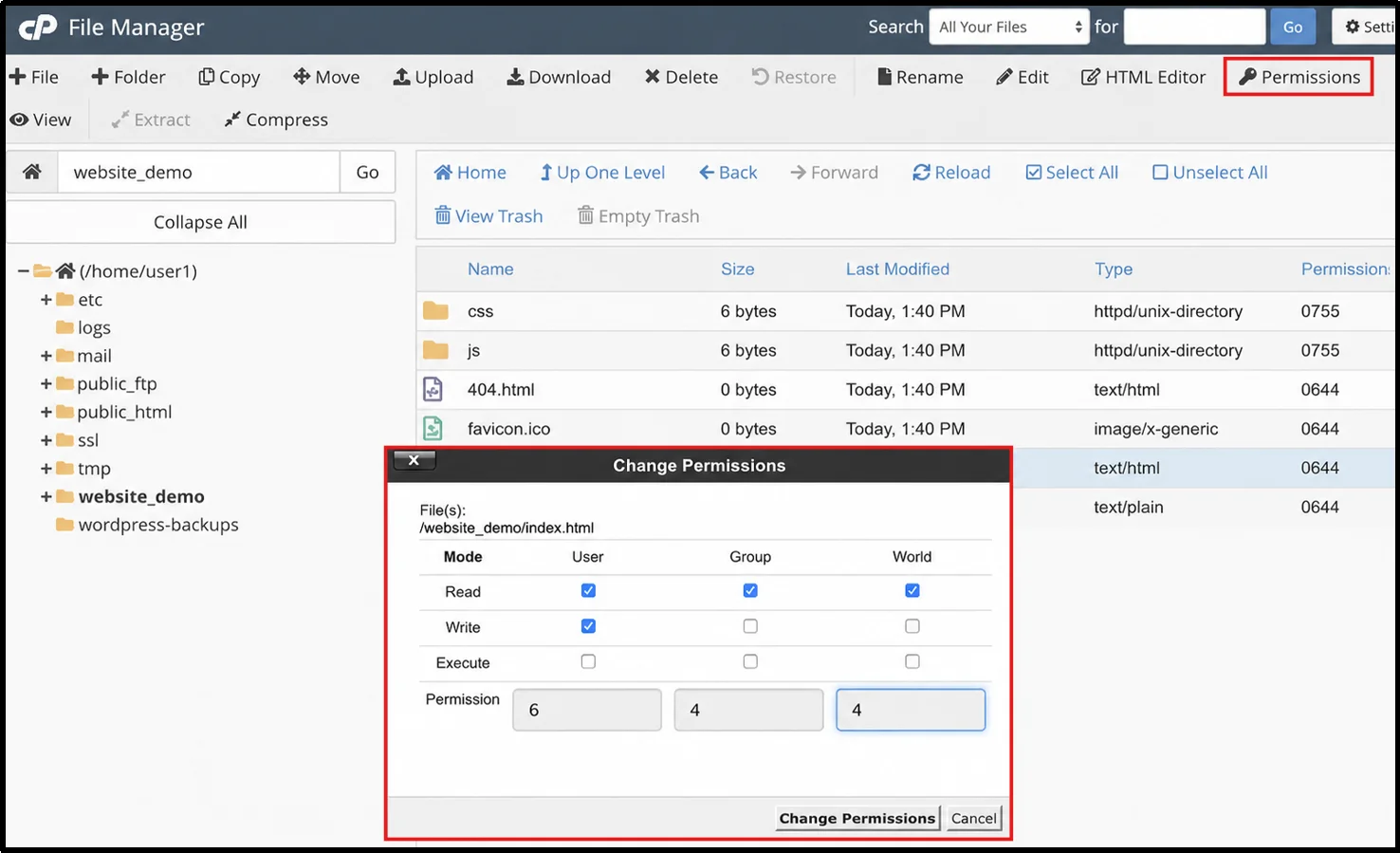Open the Settings gear button
Screen dimensions: 1400x853
(x=1366, y=27)
